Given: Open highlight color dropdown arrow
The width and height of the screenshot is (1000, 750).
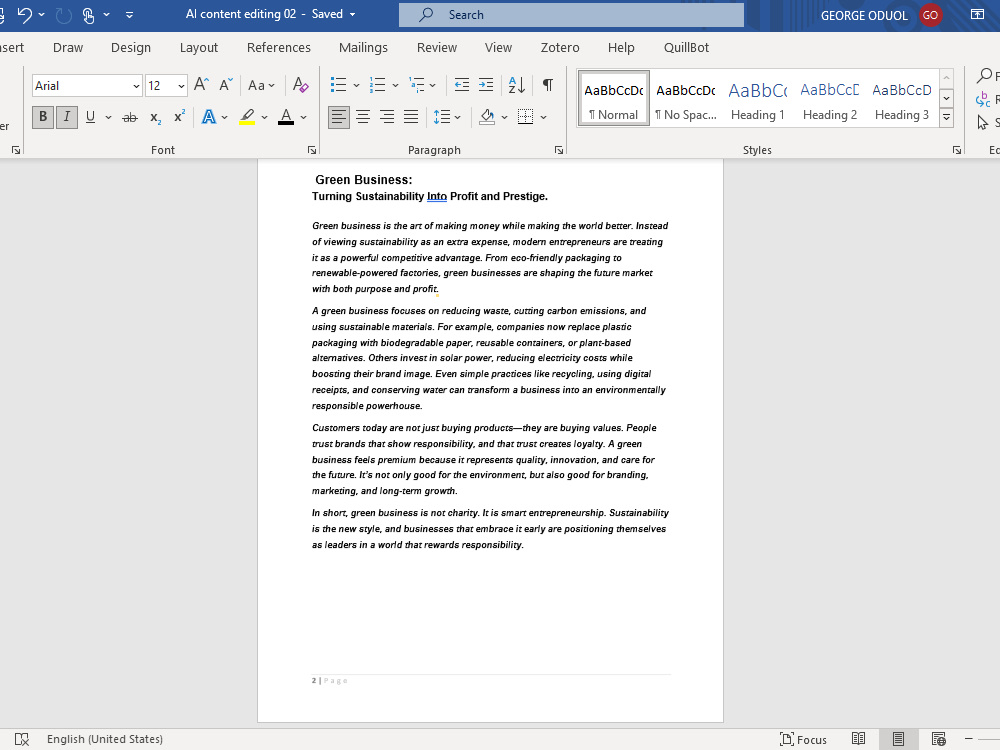Looking at the screenshot, I should (x=265, y=117).
